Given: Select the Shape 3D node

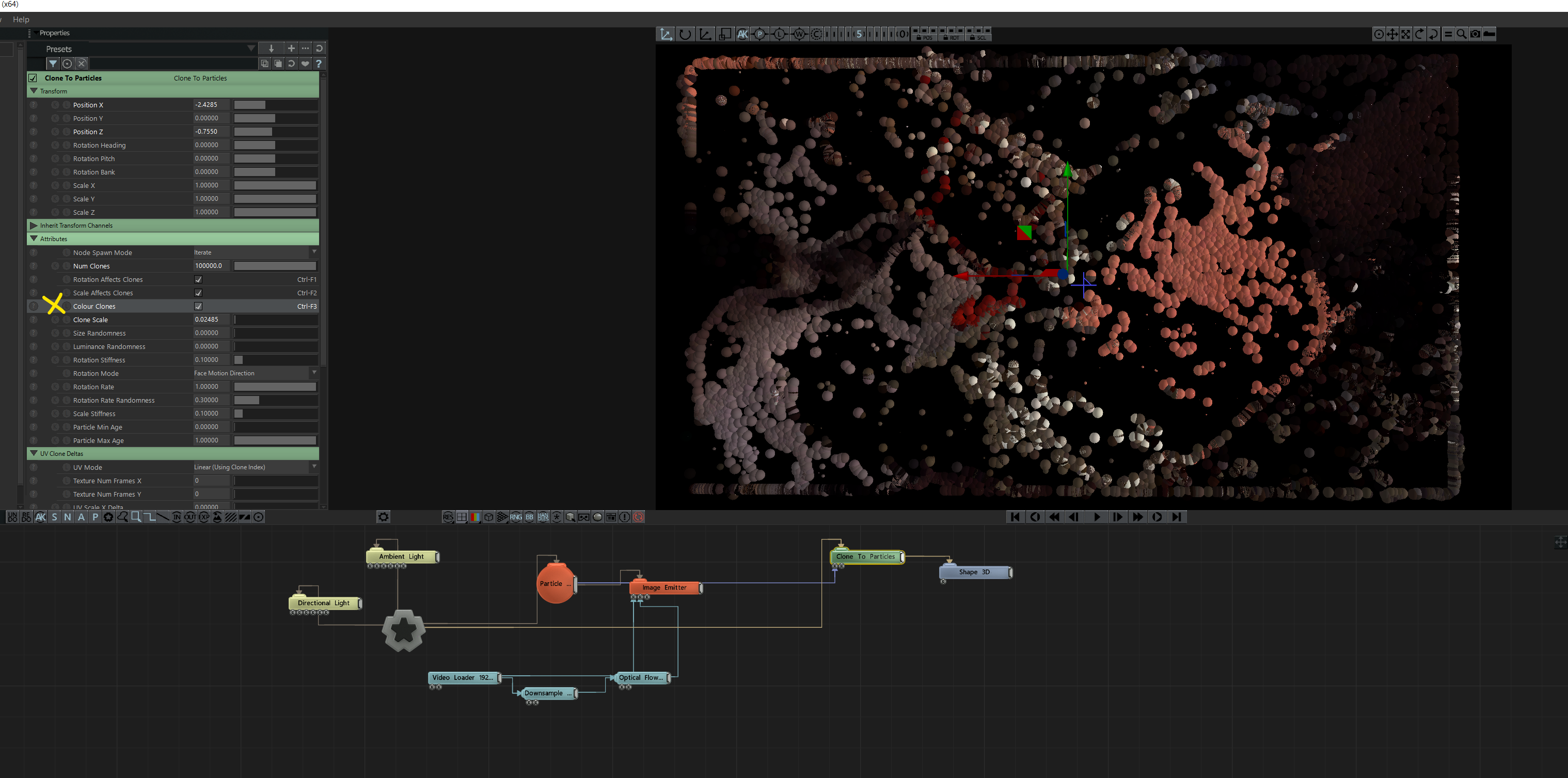Looking at the screenshot, I should click(975, 571).
